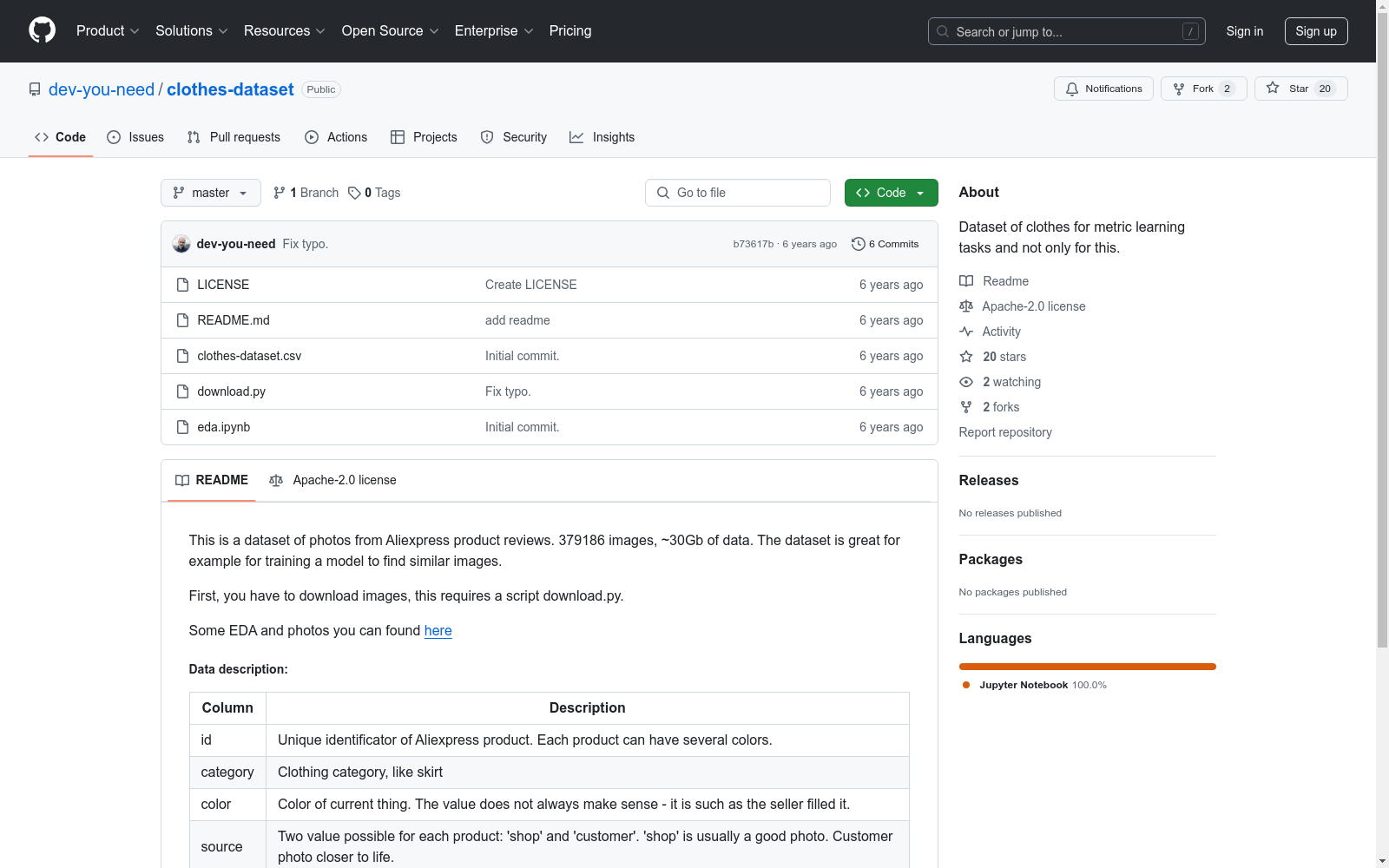Screen dimensions: 1389x868
Task: Click the Insights graph icon
Action: (x=576, y=137)
